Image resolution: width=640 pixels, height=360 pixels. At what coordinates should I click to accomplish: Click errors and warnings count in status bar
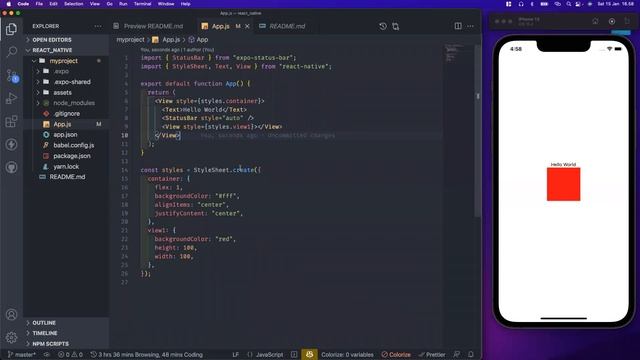(70, 354)
